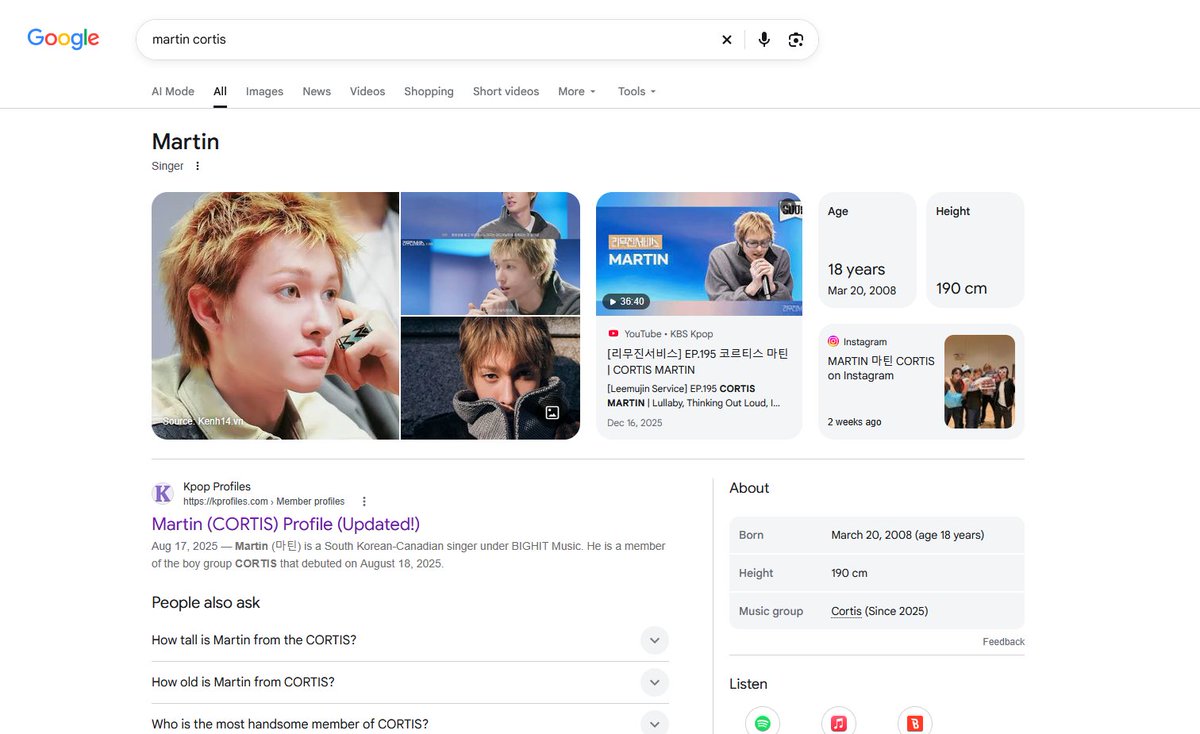Switch to the News tab

[317, 91]
